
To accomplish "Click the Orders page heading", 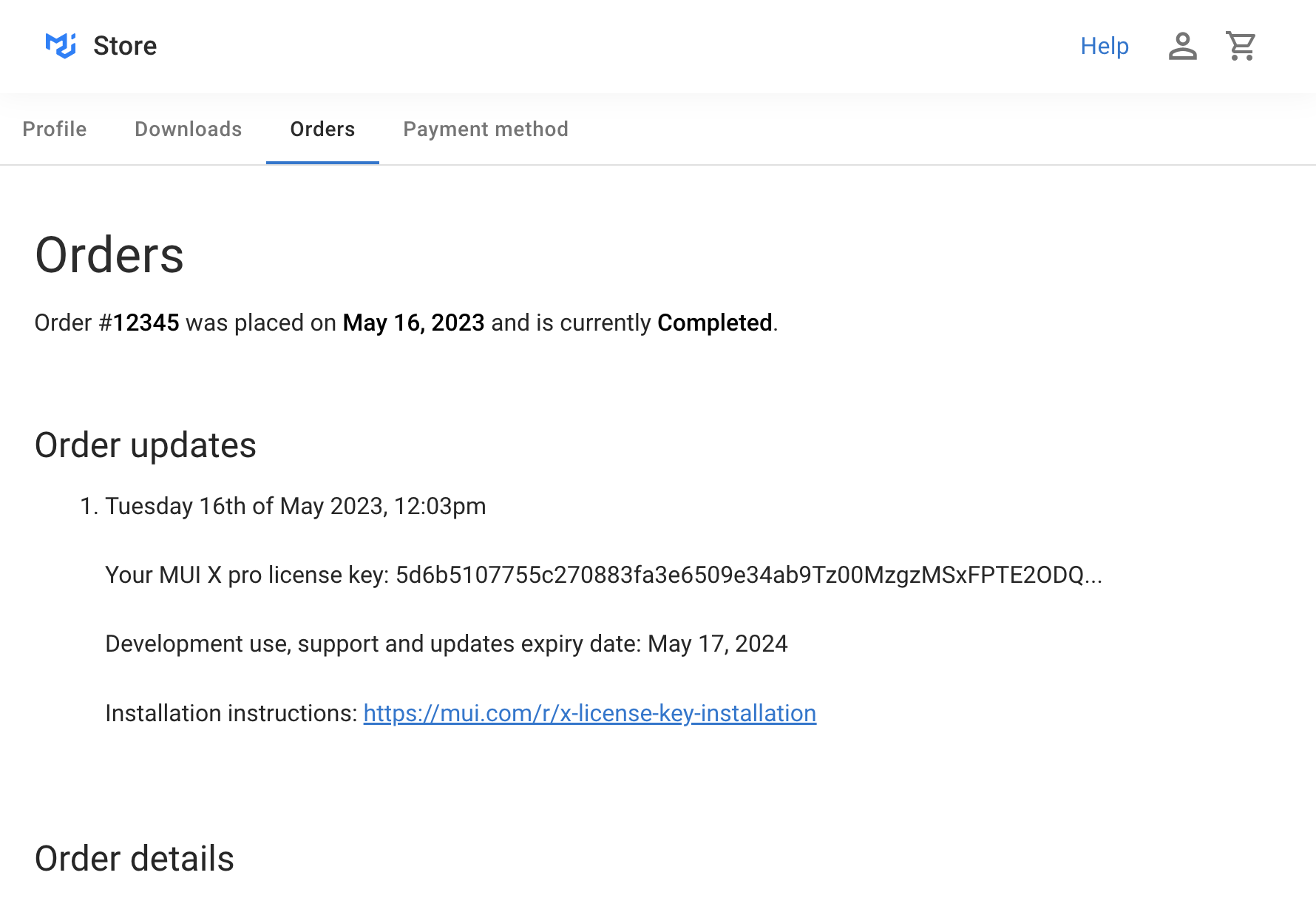I will 109,255.
